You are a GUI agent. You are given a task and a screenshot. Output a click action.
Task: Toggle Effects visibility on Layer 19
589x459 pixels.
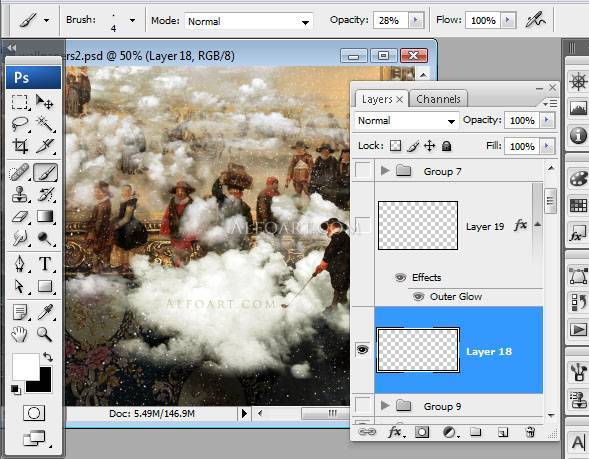pyautogui.click(x=400, y=278)
